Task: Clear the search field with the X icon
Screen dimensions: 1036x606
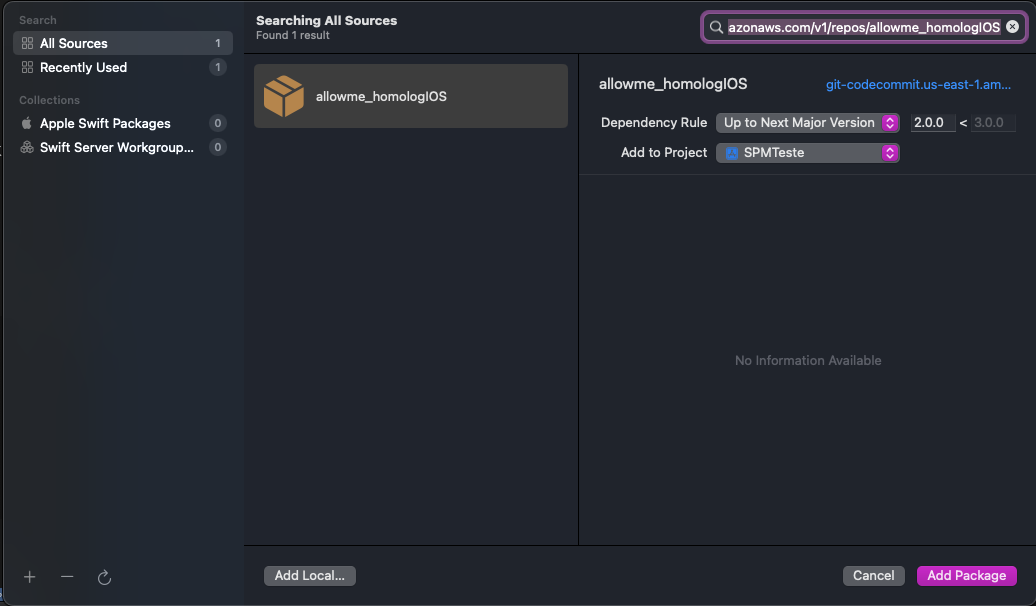Action: pos(1012,27)
